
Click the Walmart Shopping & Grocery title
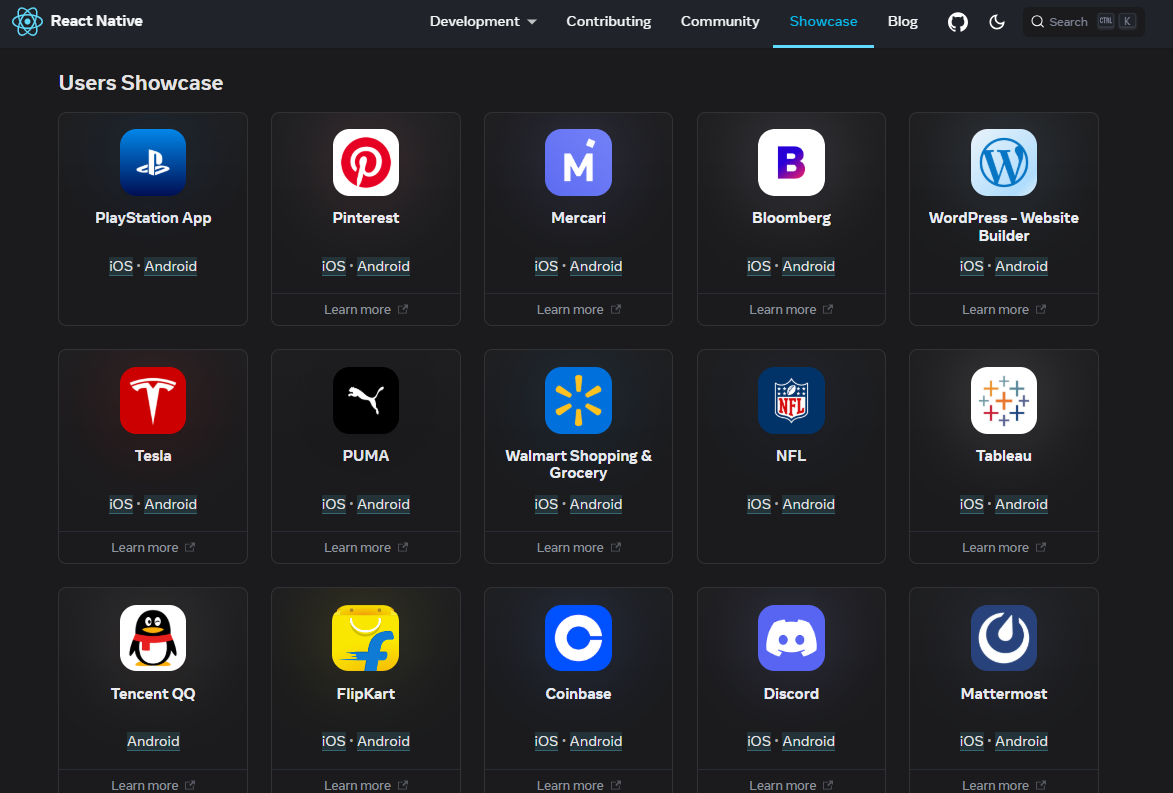578,464
